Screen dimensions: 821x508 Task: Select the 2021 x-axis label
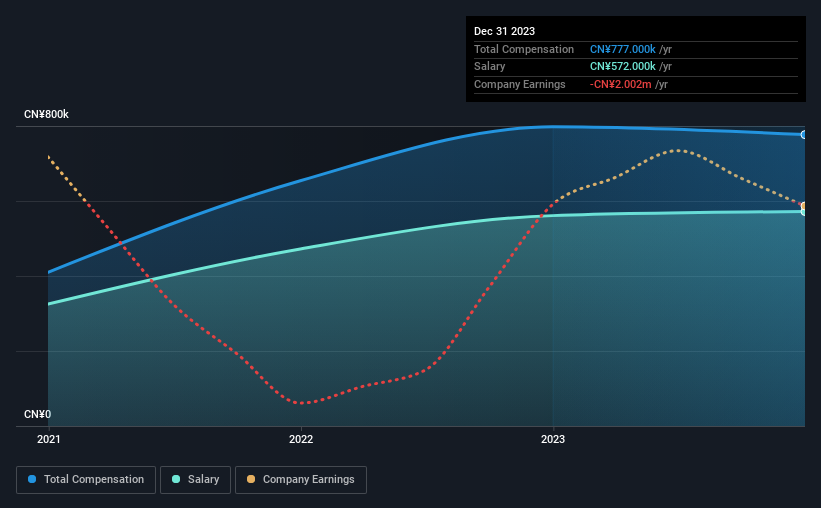tap(49, 439)
